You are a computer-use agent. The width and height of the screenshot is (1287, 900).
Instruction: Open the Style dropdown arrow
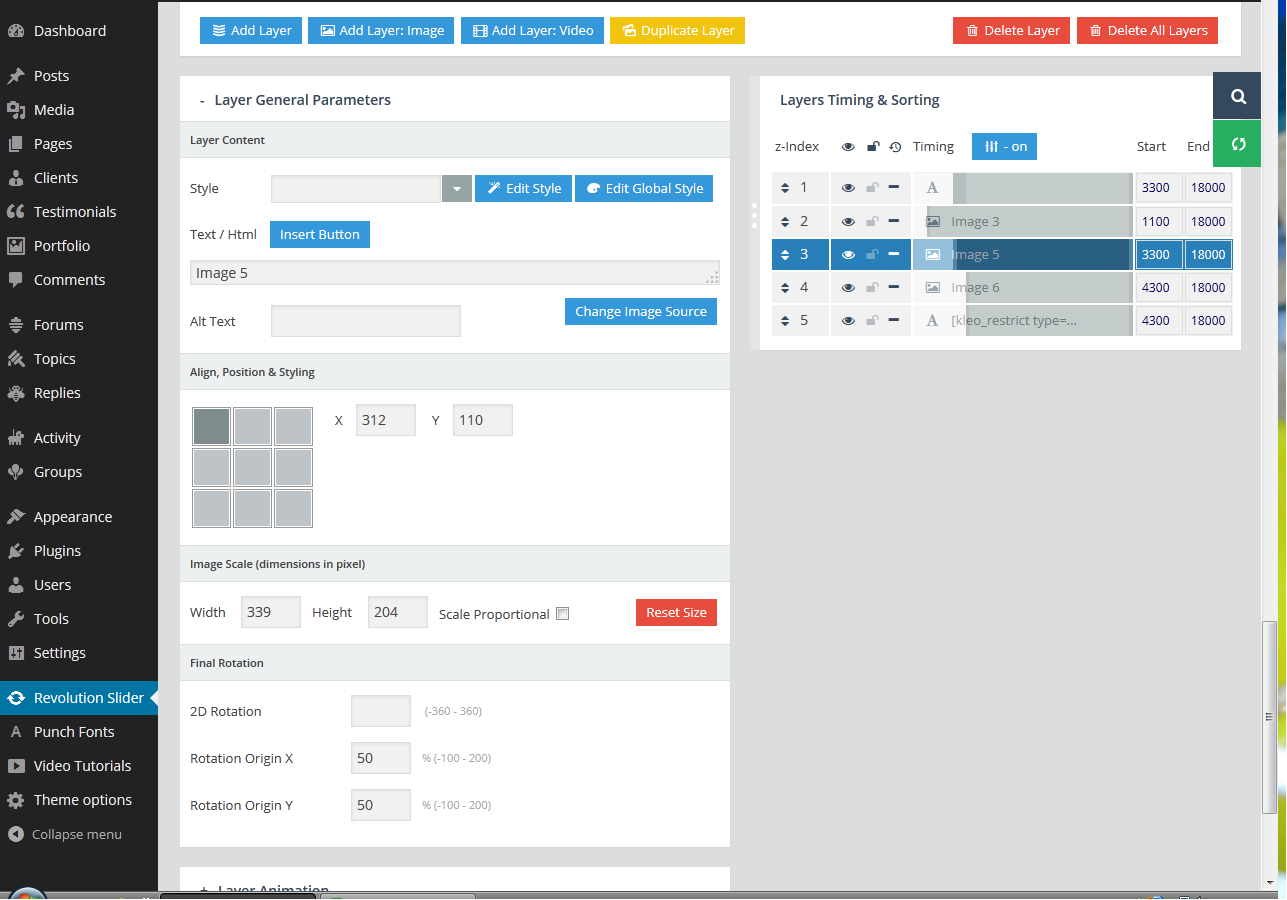(456, 189)
